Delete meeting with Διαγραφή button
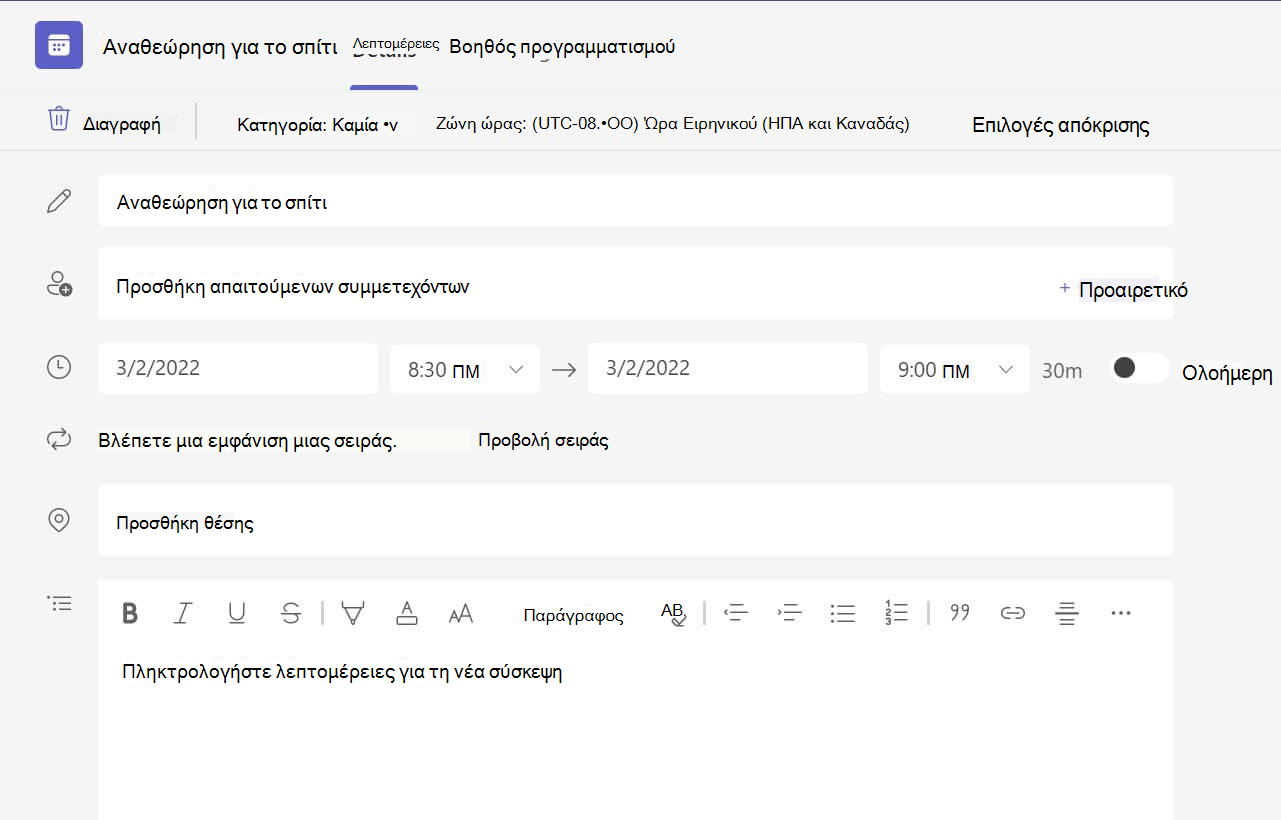1281x820 pixels. (x=104, y=122)
